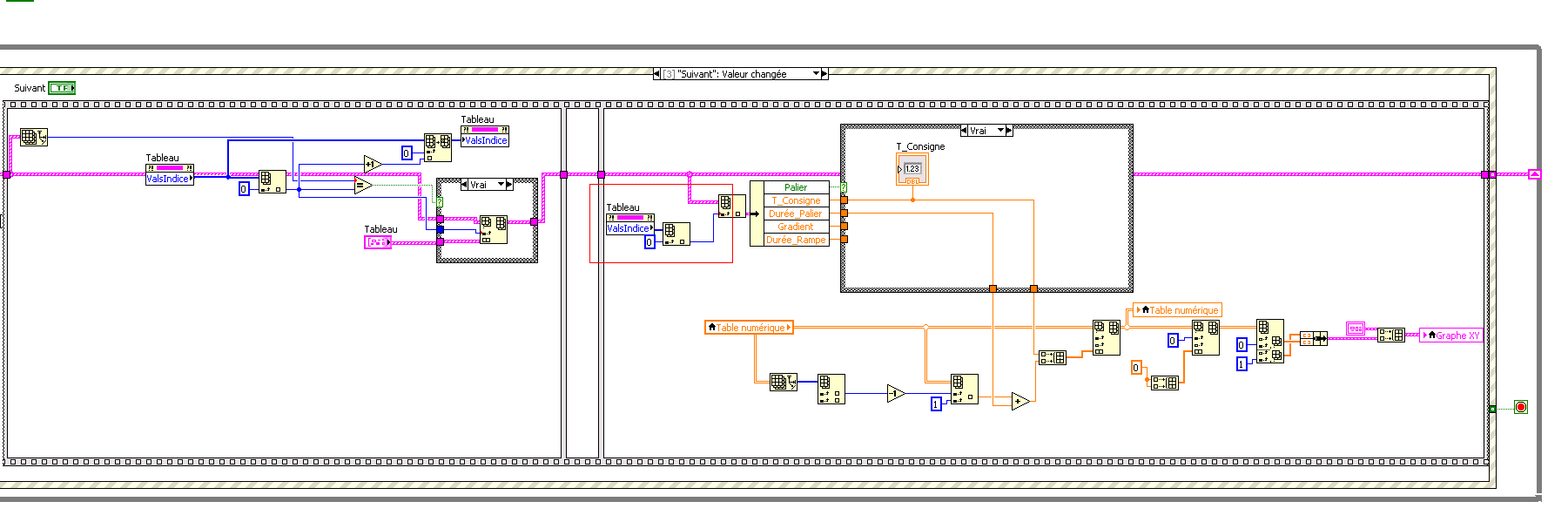
Task: Click blue 1 constant near Decrement output
Action: click(x=936, y=404)
